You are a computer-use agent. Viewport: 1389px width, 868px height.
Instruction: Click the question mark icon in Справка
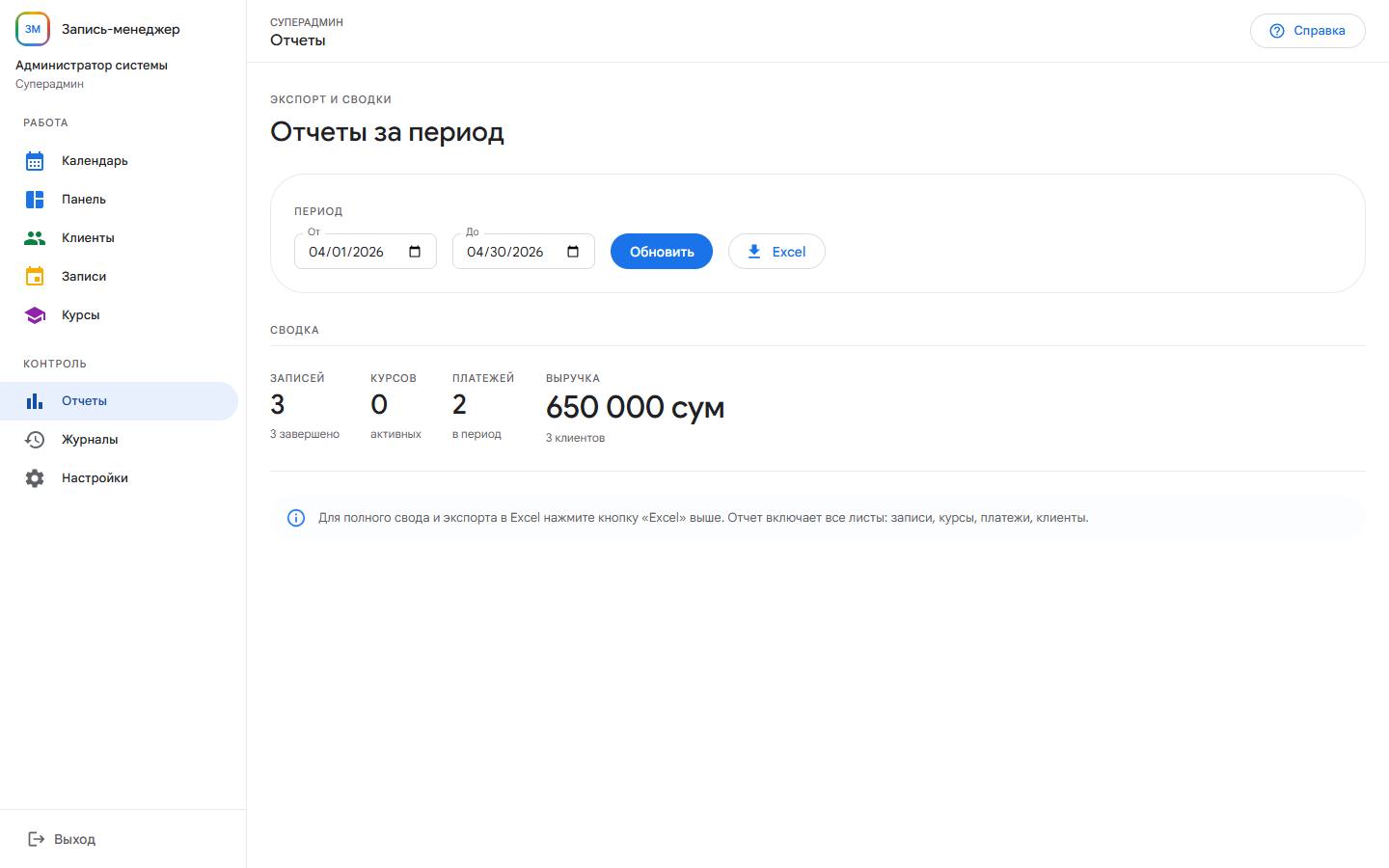tap(1277, 31)
